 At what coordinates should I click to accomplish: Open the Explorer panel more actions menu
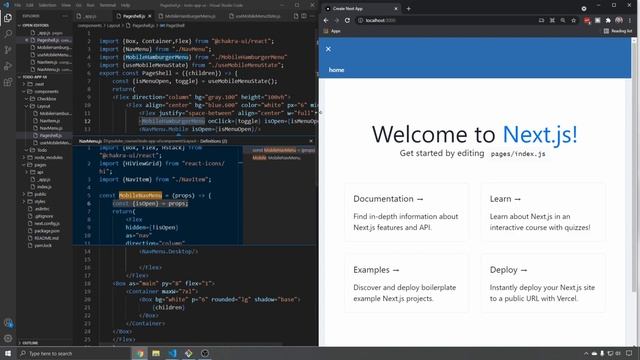tap(64, 16)
